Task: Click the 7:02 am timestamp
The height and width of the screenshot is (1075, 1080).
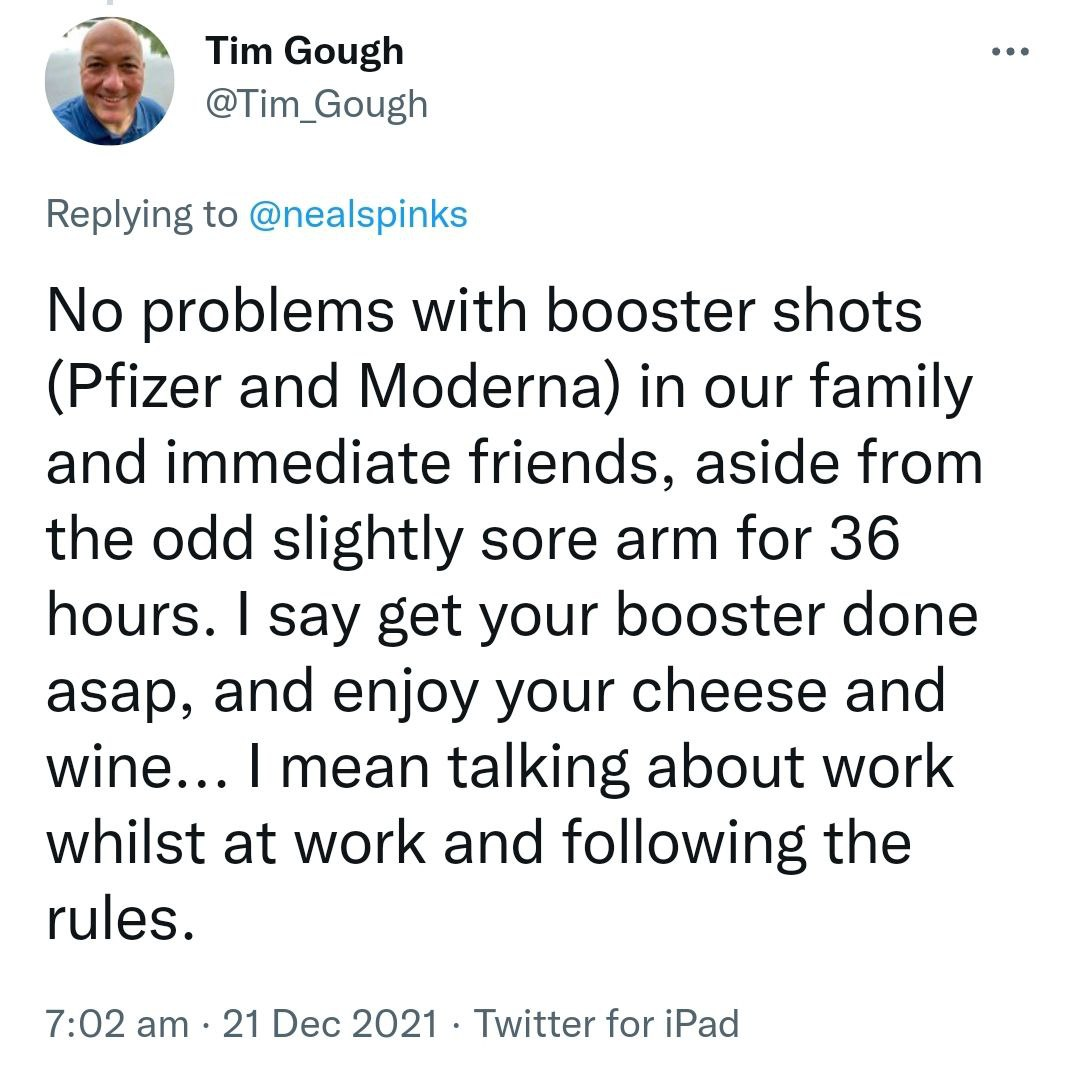Action: click(x=117, y=1023)
